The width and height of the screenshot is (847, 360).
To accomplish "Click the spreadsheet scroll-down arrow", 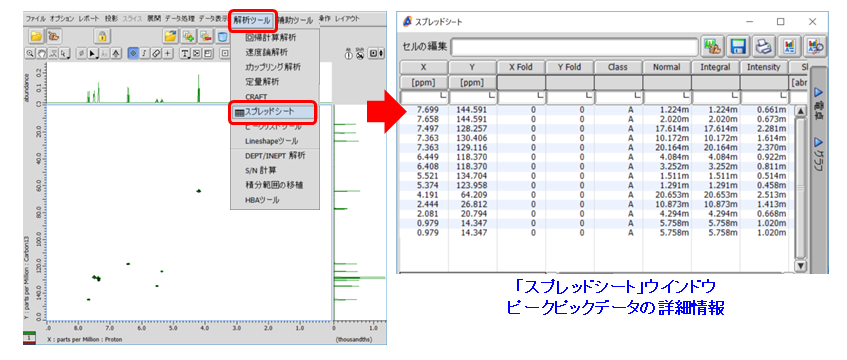I will (x=801, y=265).
